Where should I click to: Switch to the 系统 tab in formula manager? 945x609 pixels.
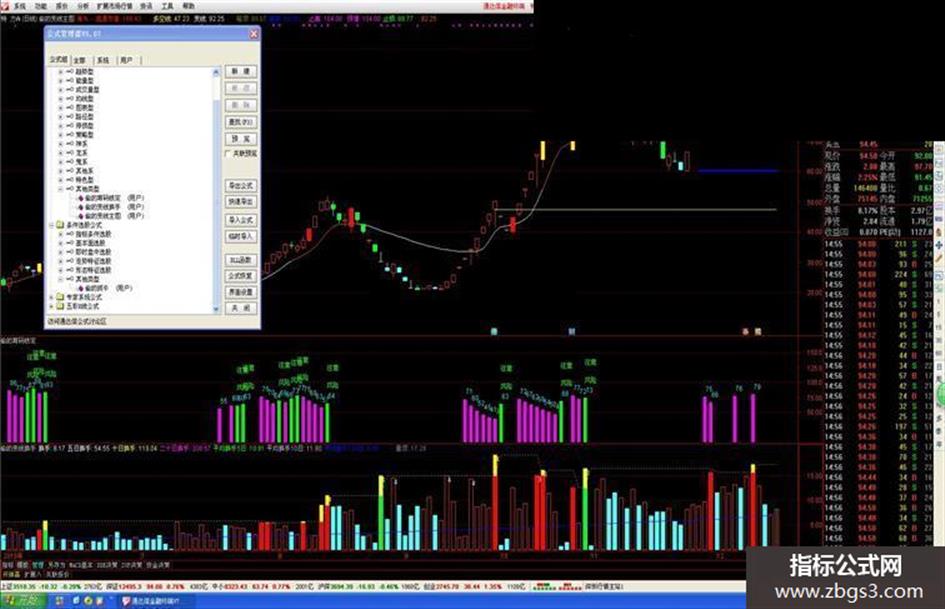(103, 60)
